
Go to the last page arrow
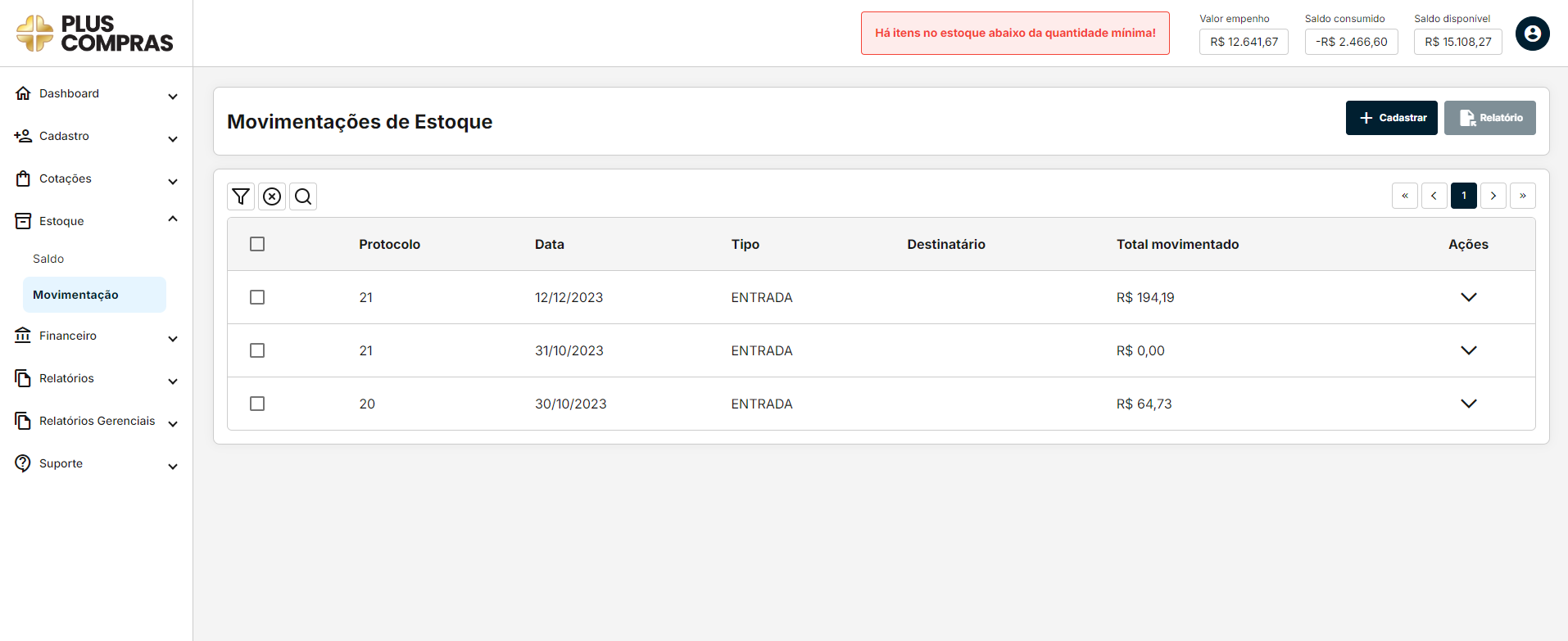coord(1522,196)
